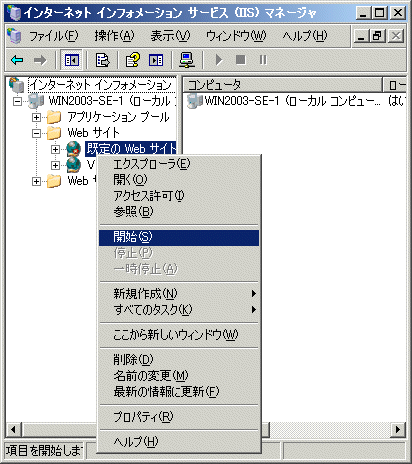
Task: Click the MMC document icon beside the ファイル menu
Action: (14, 36)
